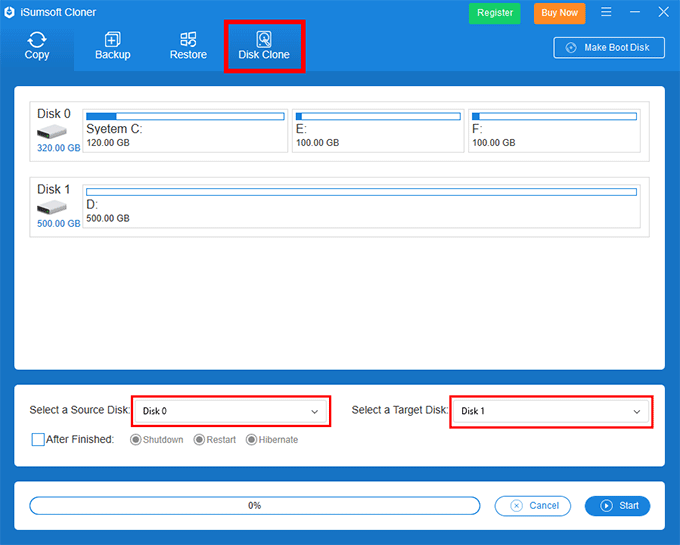Viewport: 680px width, 545px height.
Task: Click the X icon in Cancel button
Action: [517, 506]
